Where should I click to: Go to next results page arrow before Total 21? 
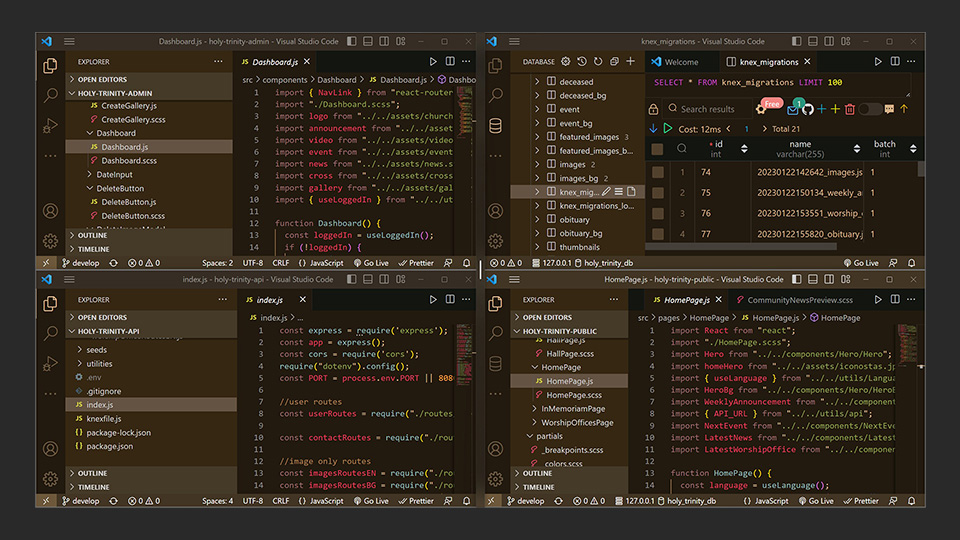(x=764, y=129)
